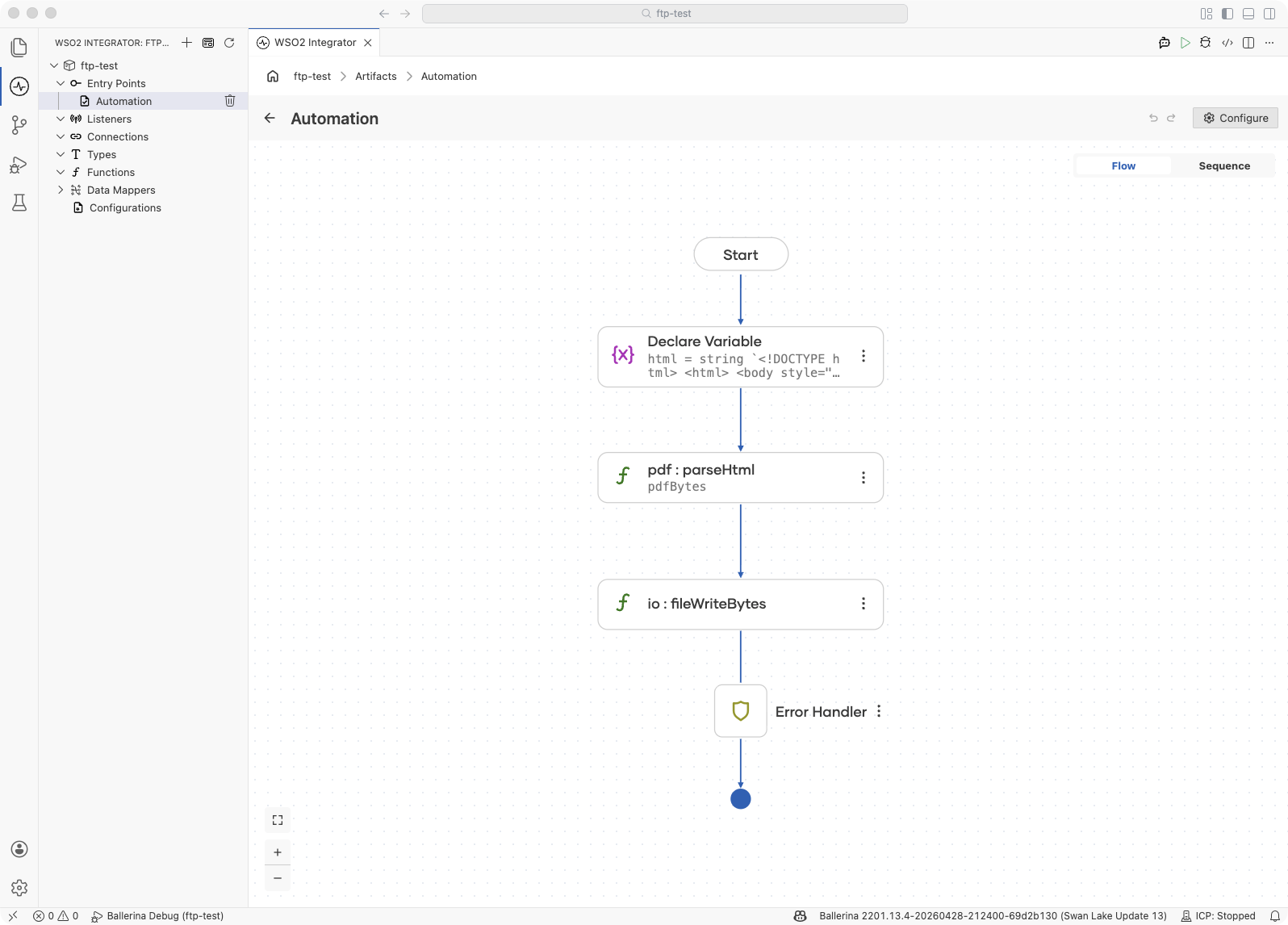Toggle the primary sidebar layout icon
1288x925 pixels.
coord(1227,14)
